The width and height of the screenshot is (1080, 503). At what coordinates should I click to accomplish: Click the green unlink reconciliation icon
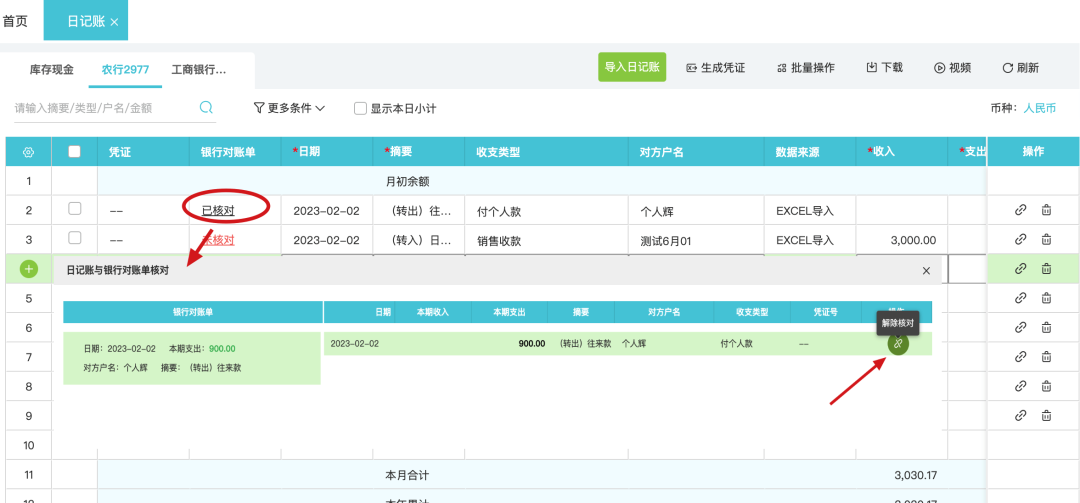click(x=898, y=344)
